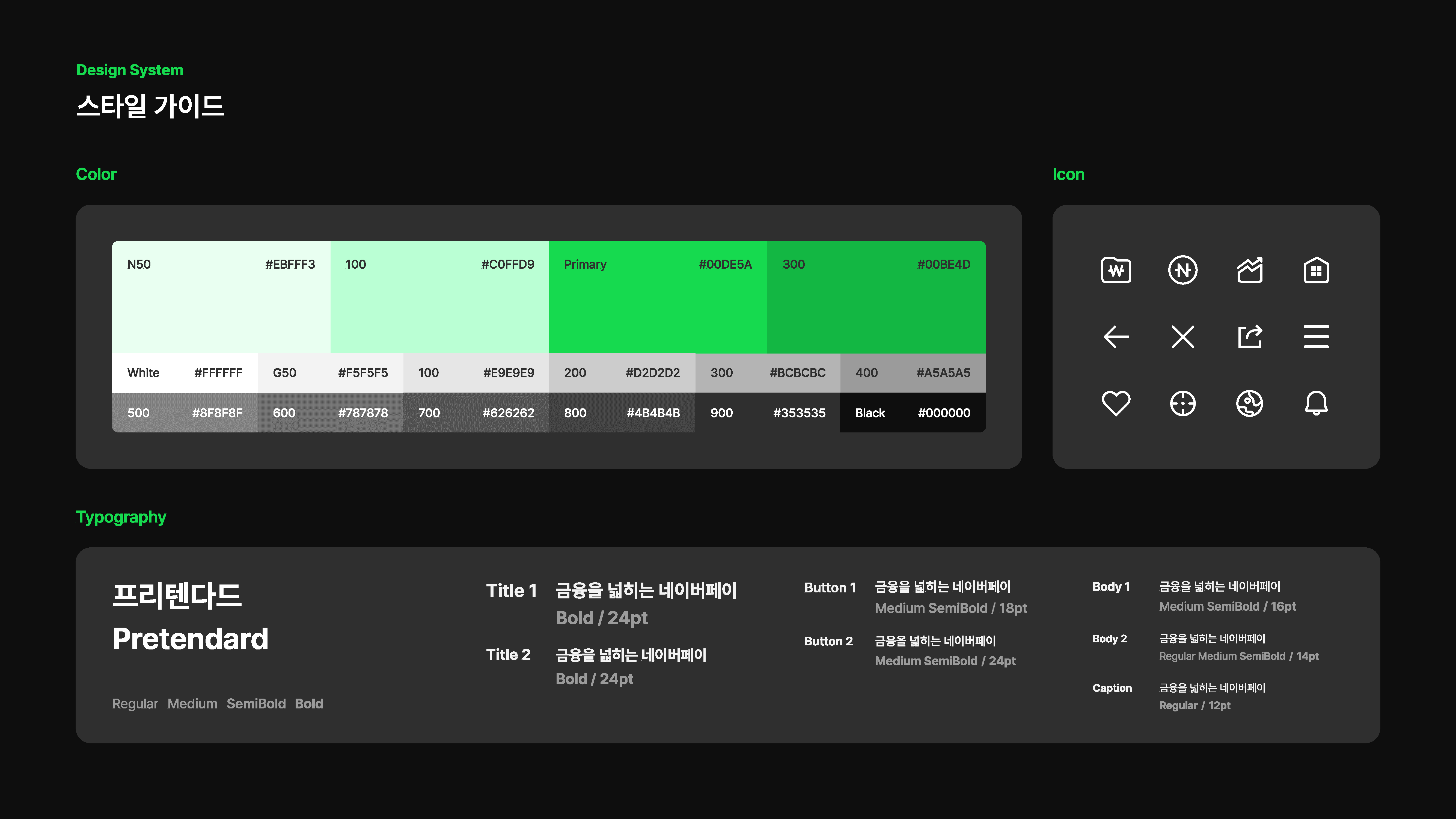Click the X close icon
This screenshot has width=1456, height=819.
[x=1182, y=337]
